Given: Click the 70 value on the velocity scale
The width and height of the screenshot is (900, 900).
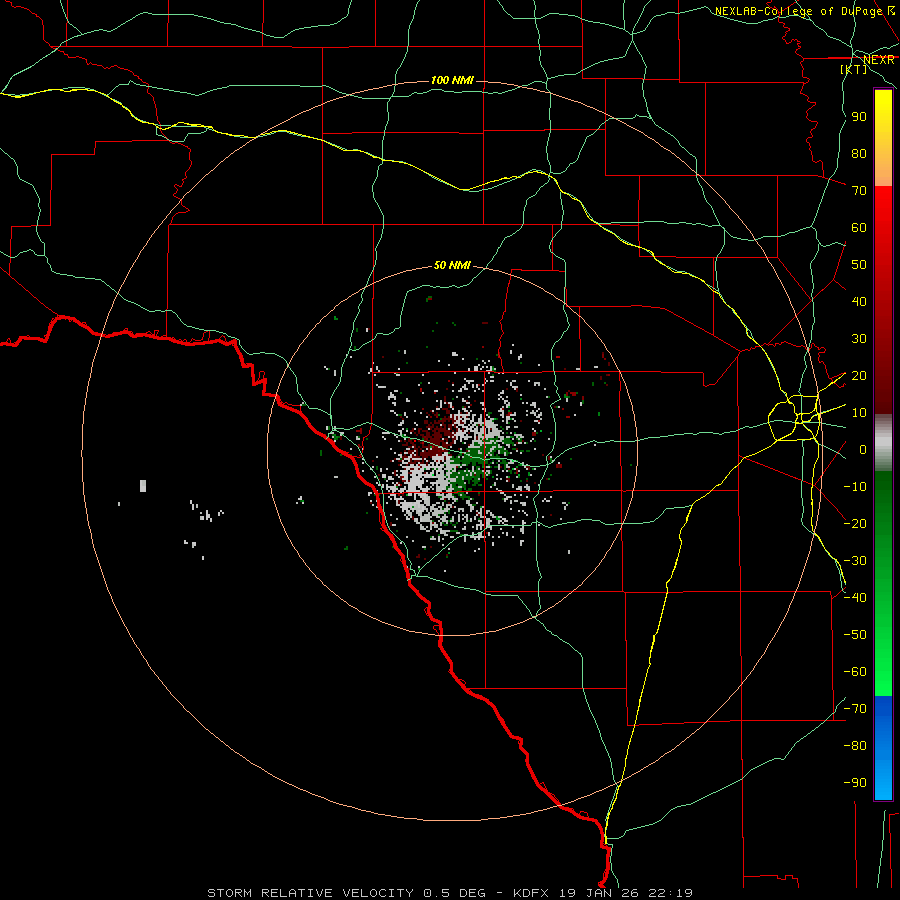Looking at the screenshot, I should click(859, 191).
